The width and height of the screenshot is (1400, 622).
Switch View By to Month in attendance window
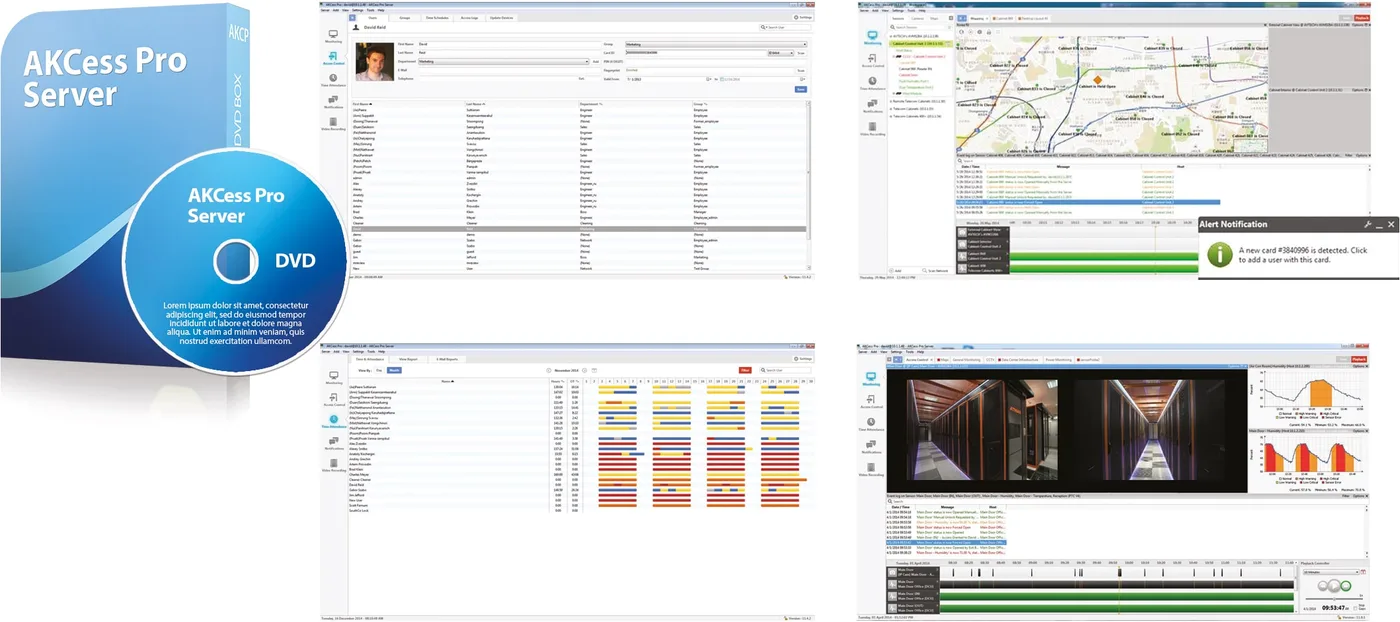tap(394, 370)
